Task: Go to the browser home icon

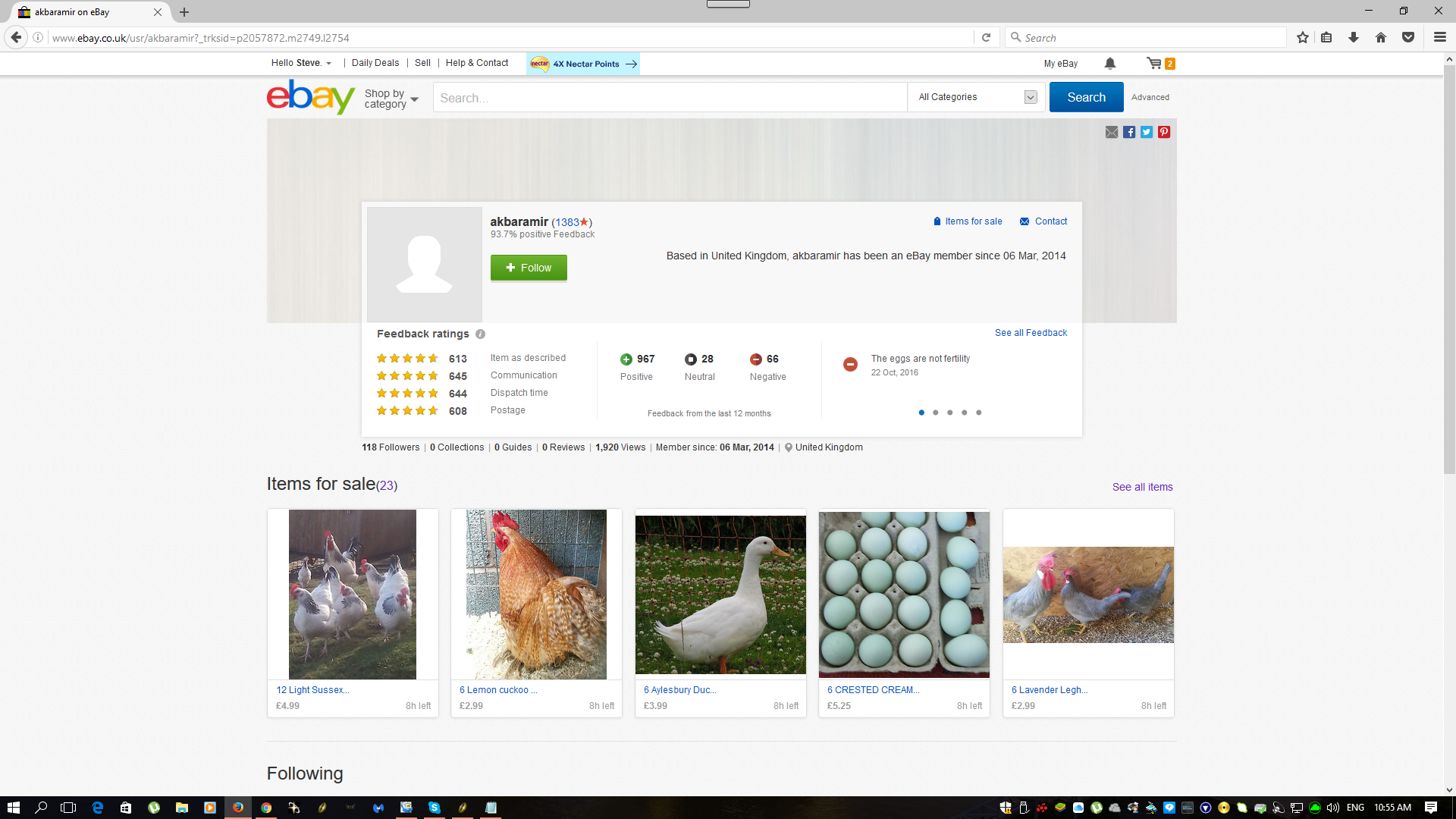Action: (1381, 37)
